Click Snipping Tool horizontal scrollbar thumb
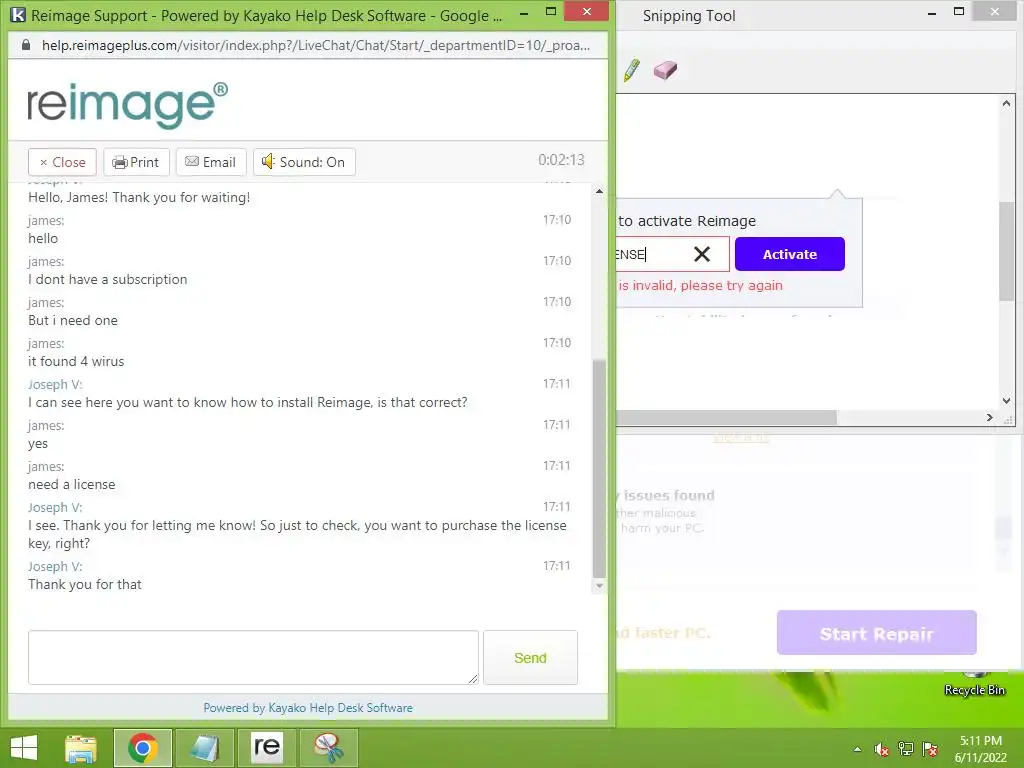Screen dimensions: 1024x768 [x=726, y=417]
